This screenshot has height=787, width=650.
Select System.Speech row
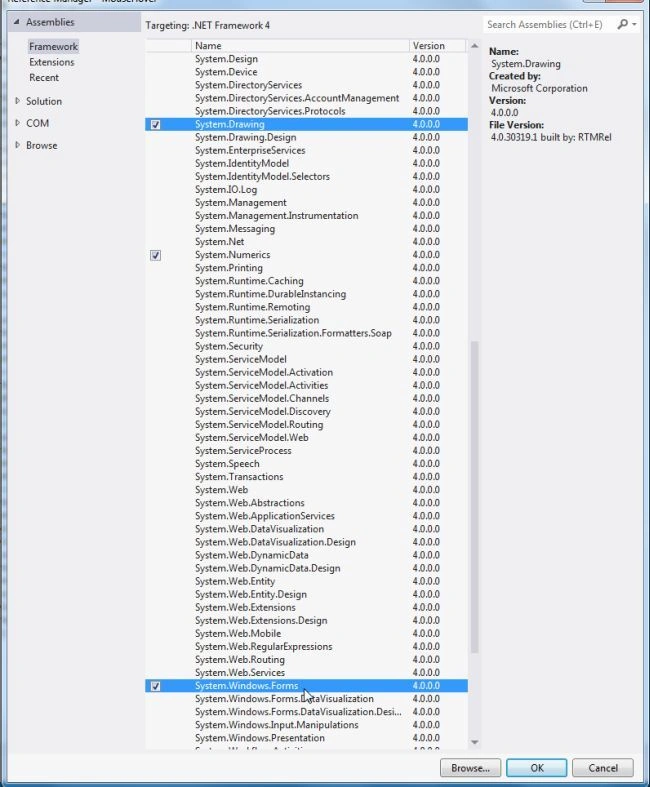tap(306, 464)
